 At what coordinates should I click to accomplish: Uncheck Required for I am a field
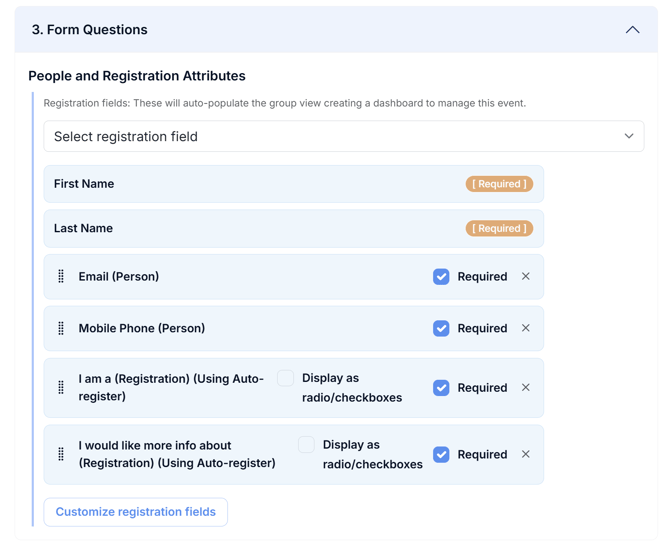441,388
